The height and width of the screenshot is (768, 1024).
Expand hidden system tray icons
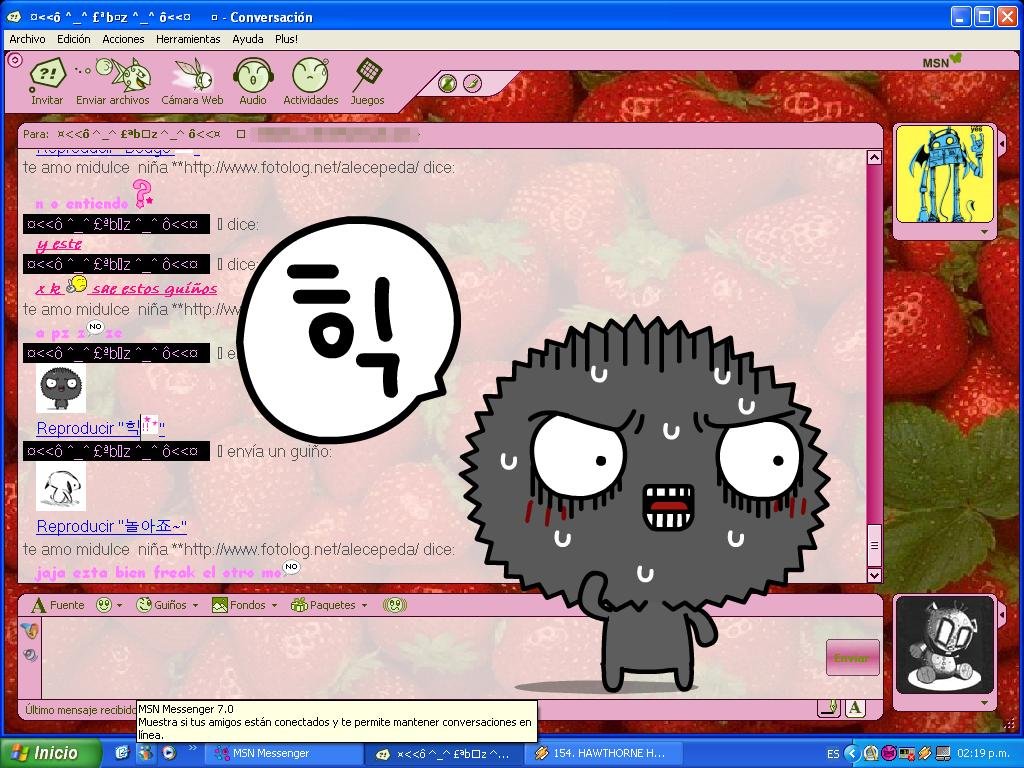pyautogui.click(x=852, y=754)
